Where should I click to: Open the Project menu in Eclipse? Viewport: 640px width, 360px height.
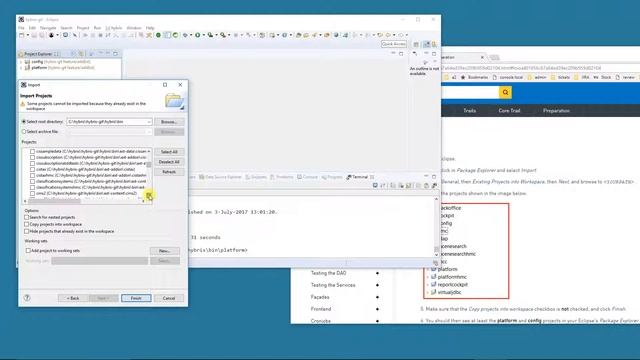[x=83, y=28]
